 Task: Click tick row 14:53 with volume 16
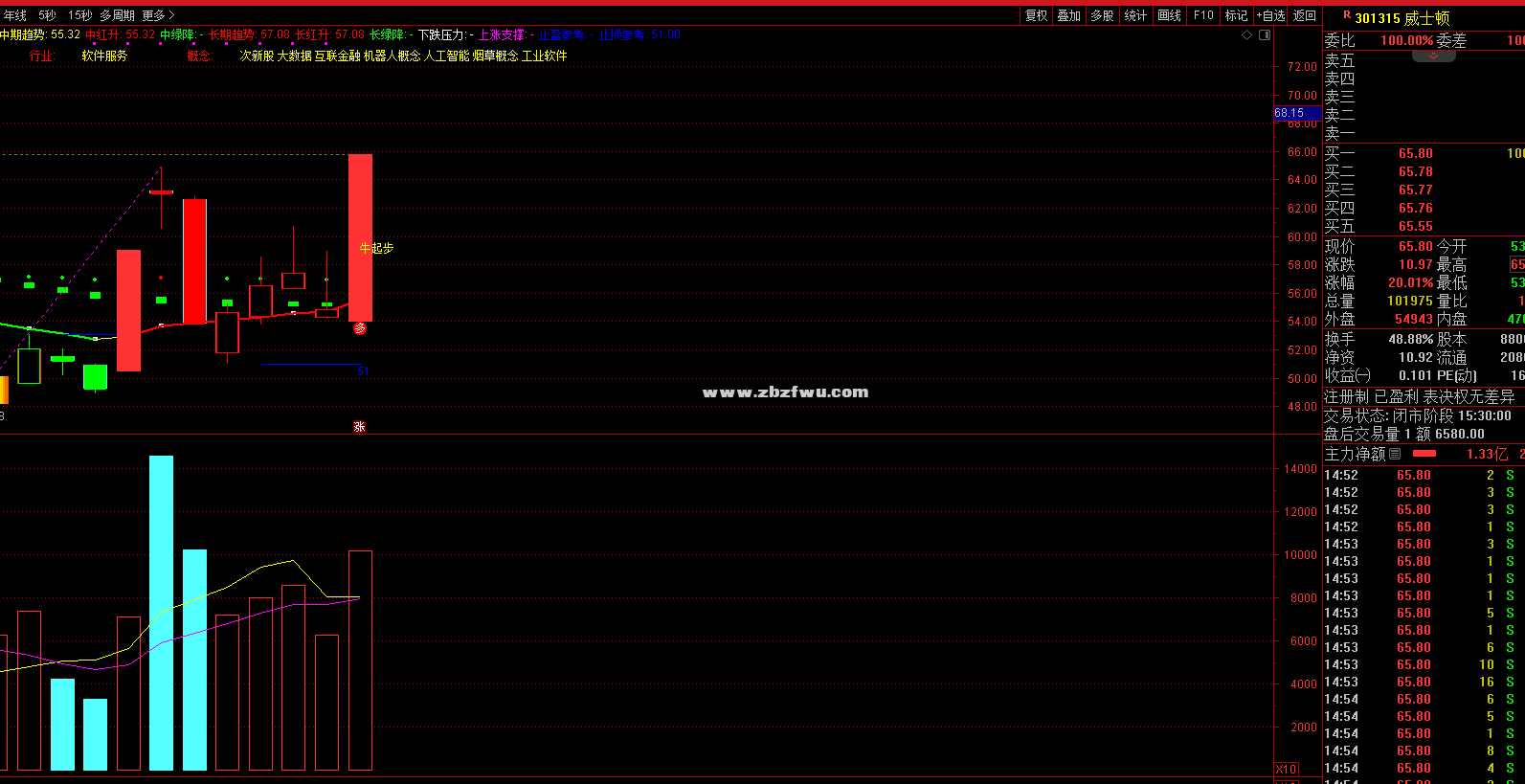pos(1419,683)
